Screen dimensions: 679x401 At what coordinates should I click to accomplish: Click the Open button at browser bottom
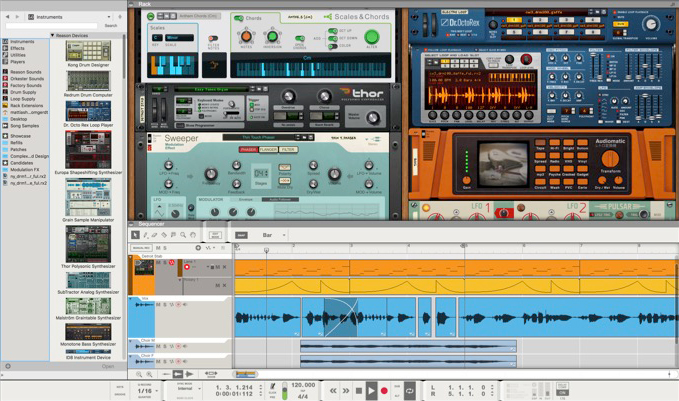click(108, 366)
